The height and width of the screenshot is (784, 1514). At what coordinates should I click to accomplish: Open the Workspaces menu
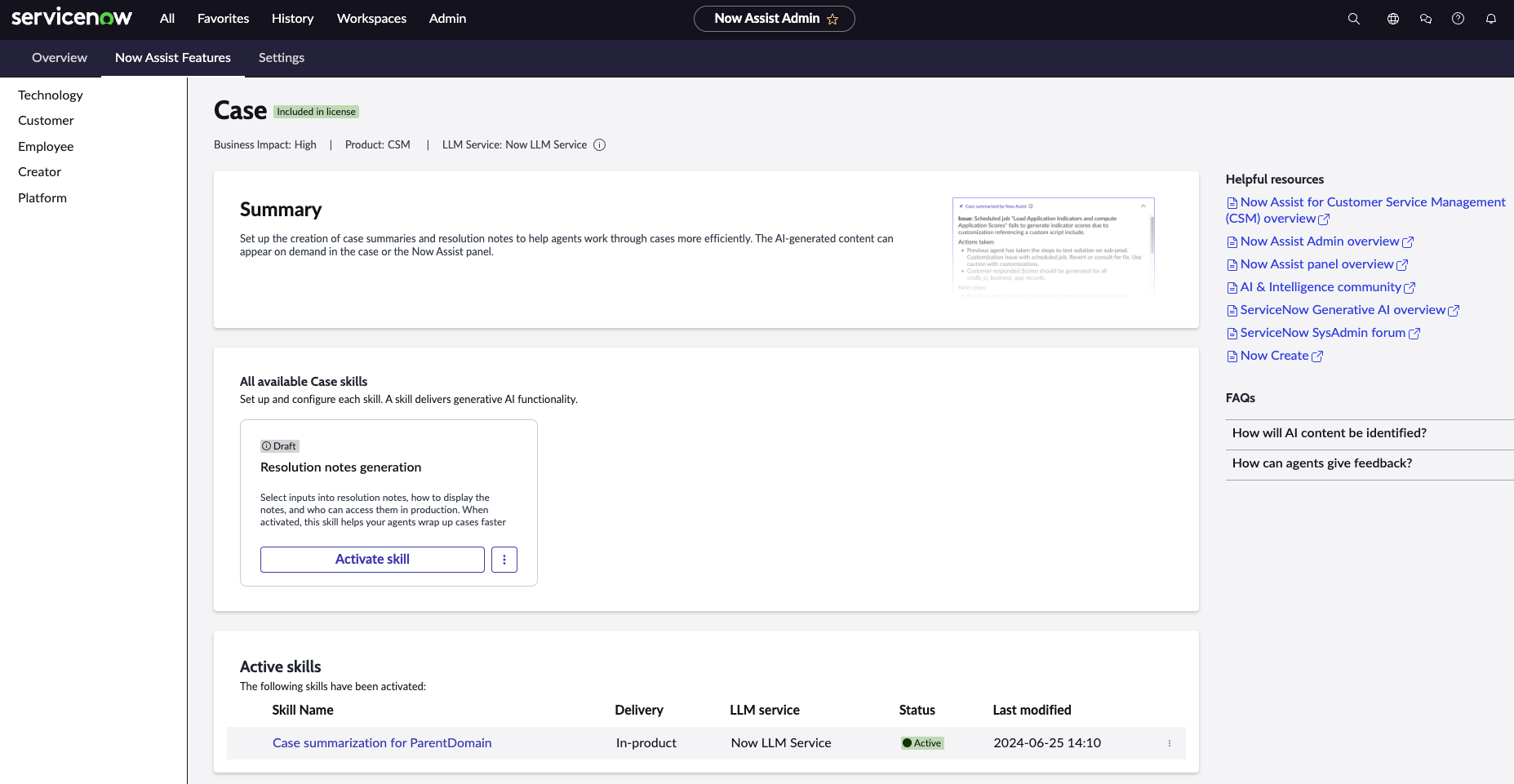point(371,19)
